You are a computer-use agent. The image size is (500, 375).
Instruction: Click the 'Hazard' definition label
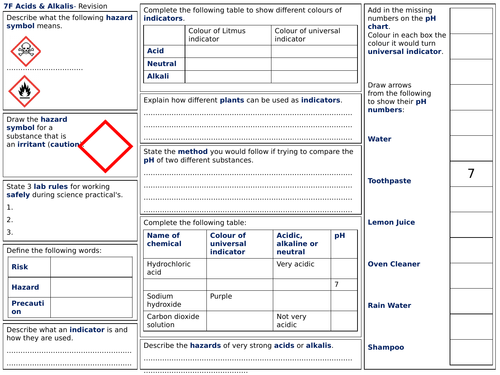pyautogui.click(x=25, y=287)
